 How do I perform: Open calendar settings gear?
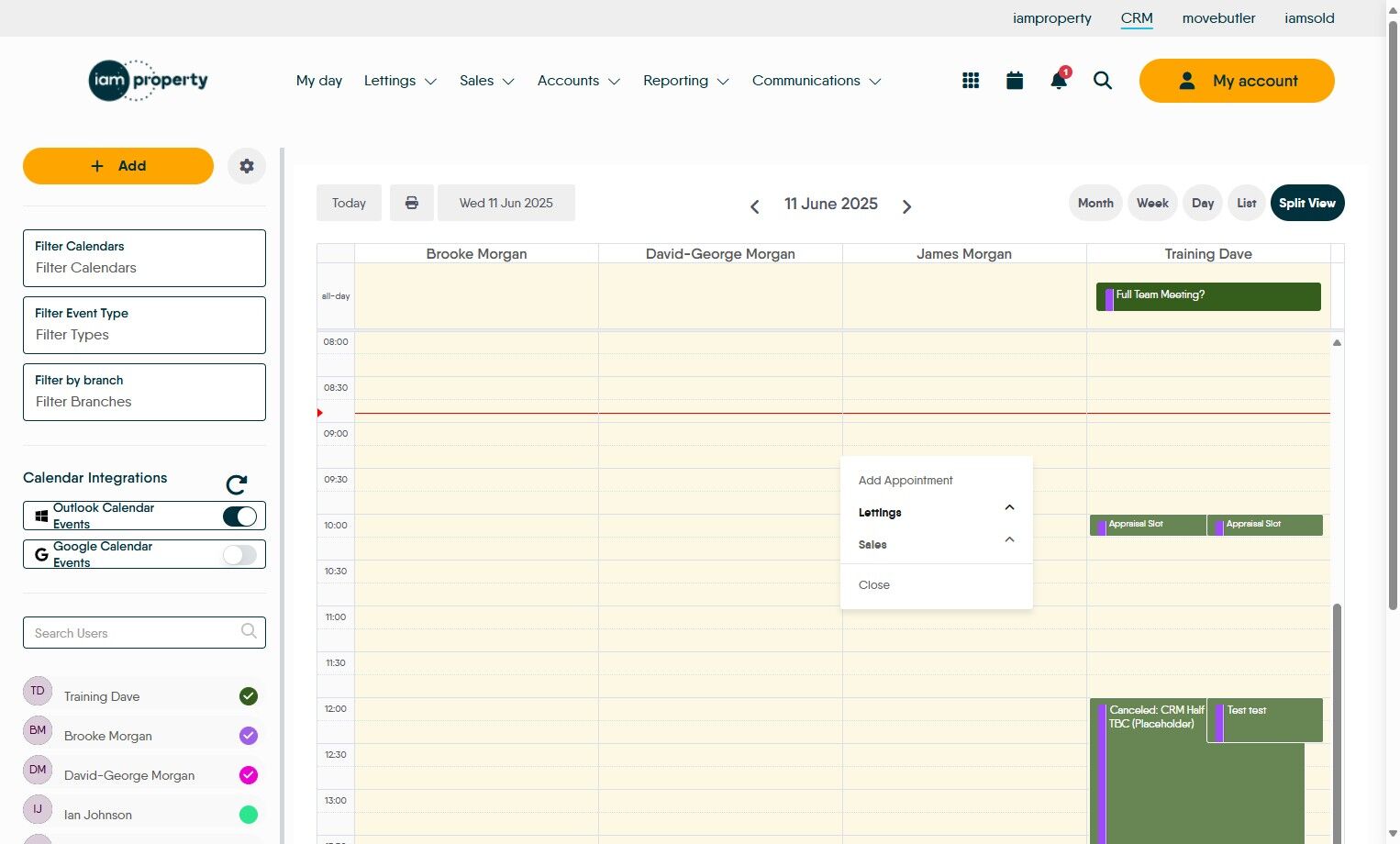click(247, 166)
